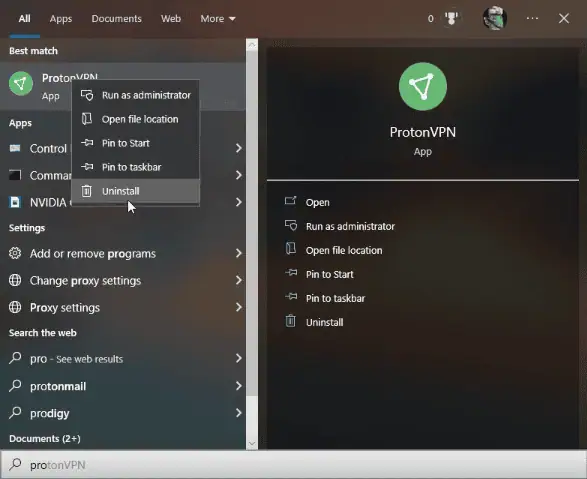Click Open file location in preview pane
Image resolution: width=587 pixels, height=479 pixels.
(344, 250)
